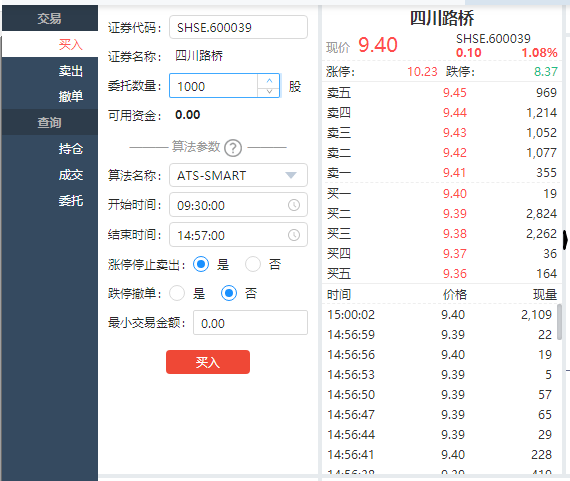Select 否 for 跌停撤单
Viewport: 570px width, 481px height.
tap(229, 293)
